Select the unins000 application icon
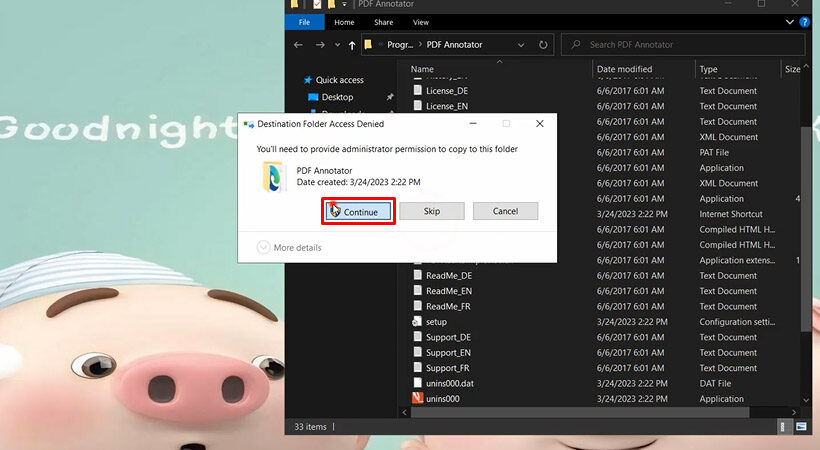 pos(418,399)
